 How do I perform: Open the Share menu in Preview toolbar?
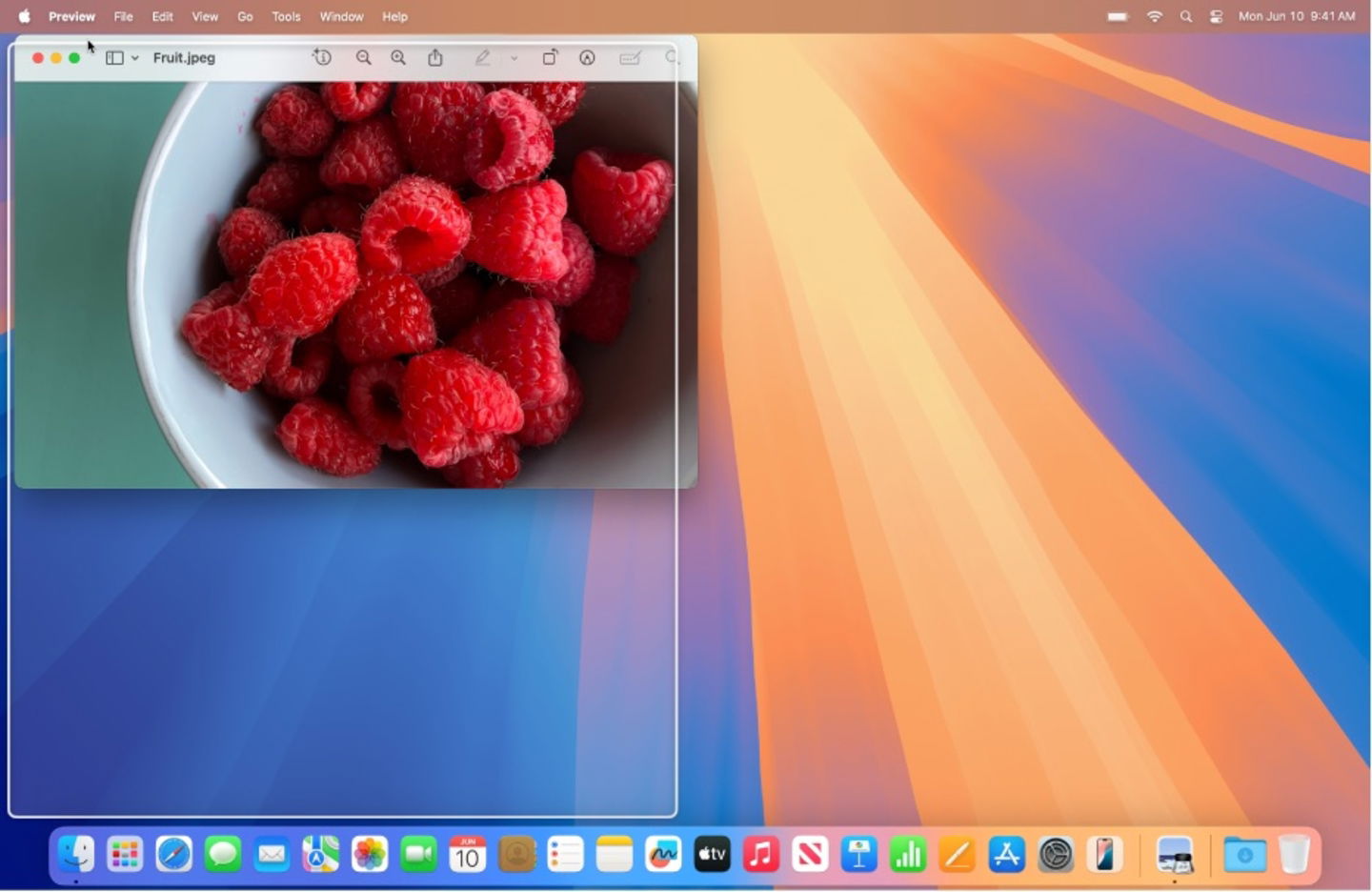[x=435, y=57]
